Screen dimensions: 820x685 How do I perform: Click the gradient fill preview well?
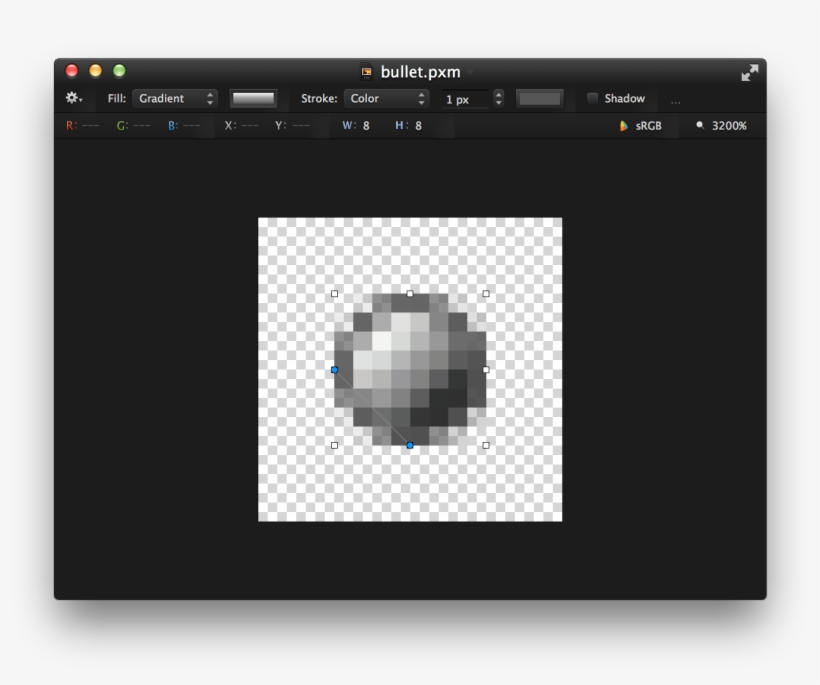click(254, 99)
